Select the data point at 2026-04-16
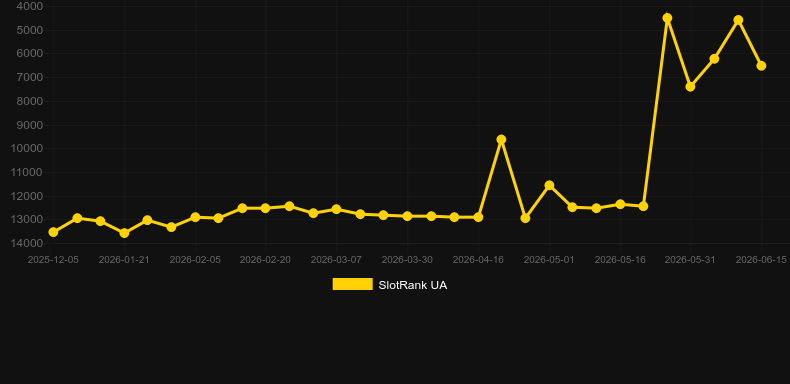 [x=478, y=217]
